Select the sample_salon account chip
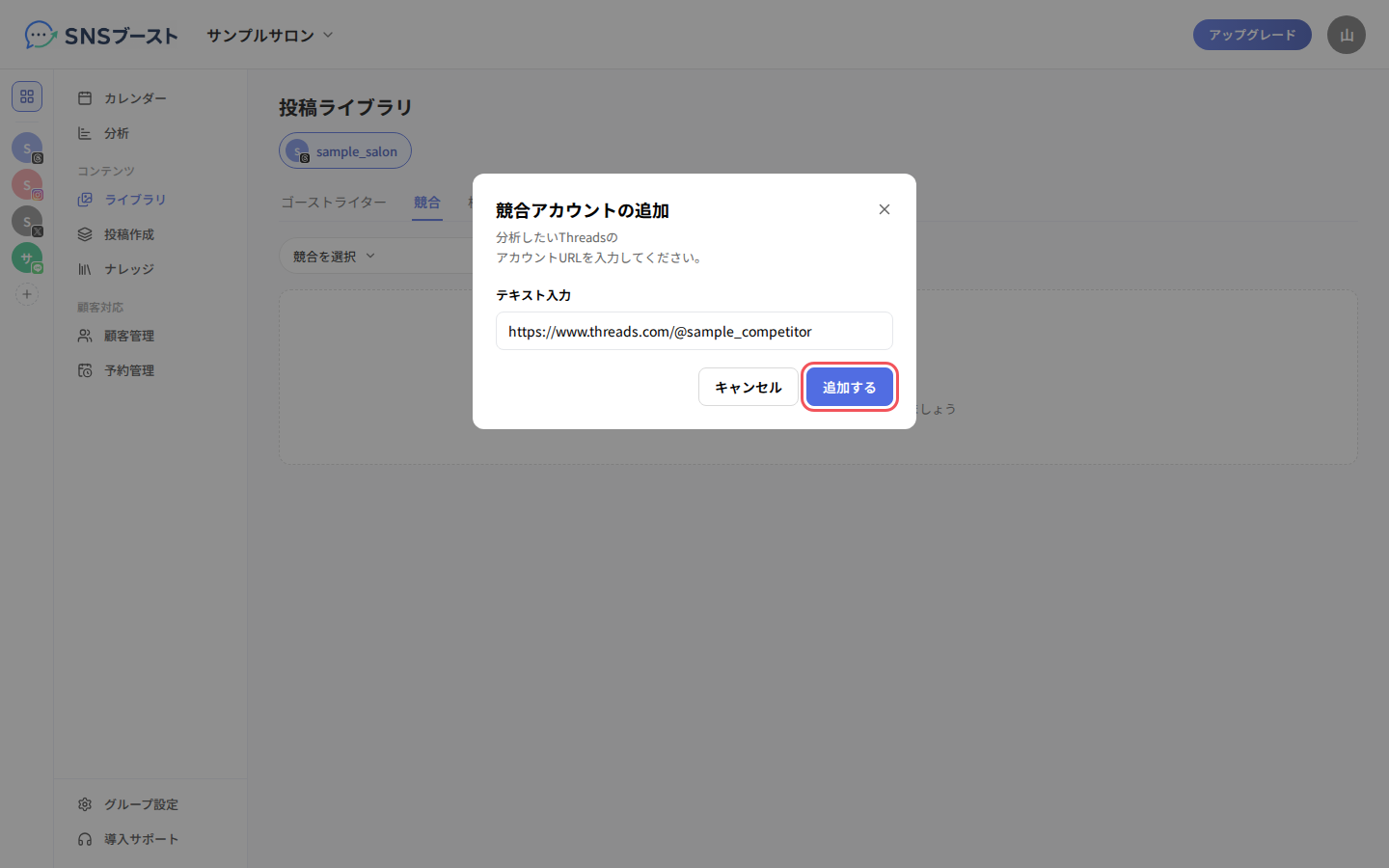The image size is (1389, 868). pos(345,150)
